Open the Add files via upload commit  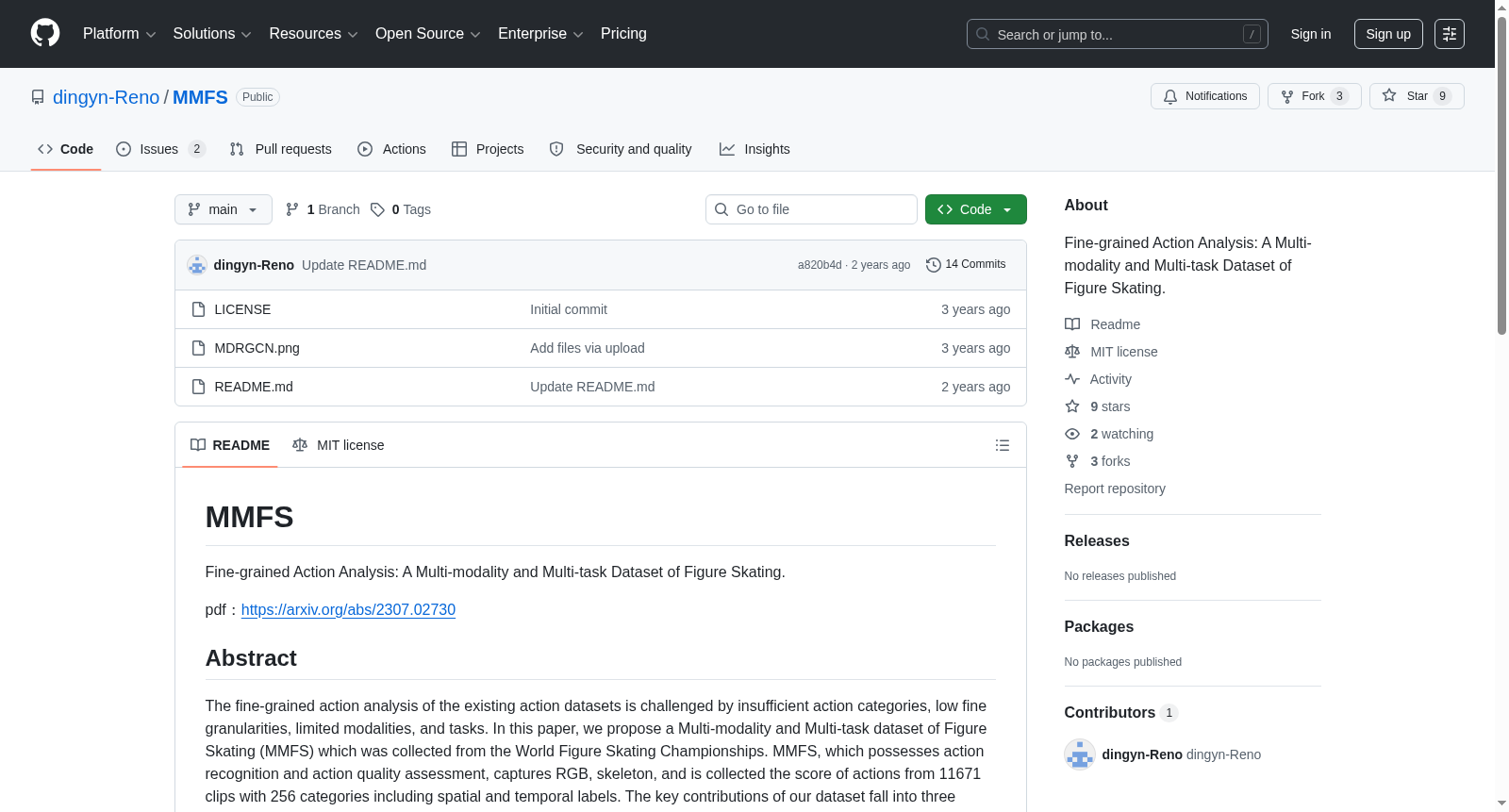tap(588, 348)
